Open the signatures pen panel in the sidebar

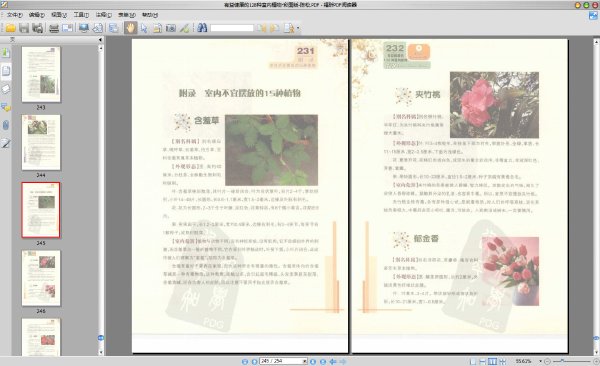point(6,144)
